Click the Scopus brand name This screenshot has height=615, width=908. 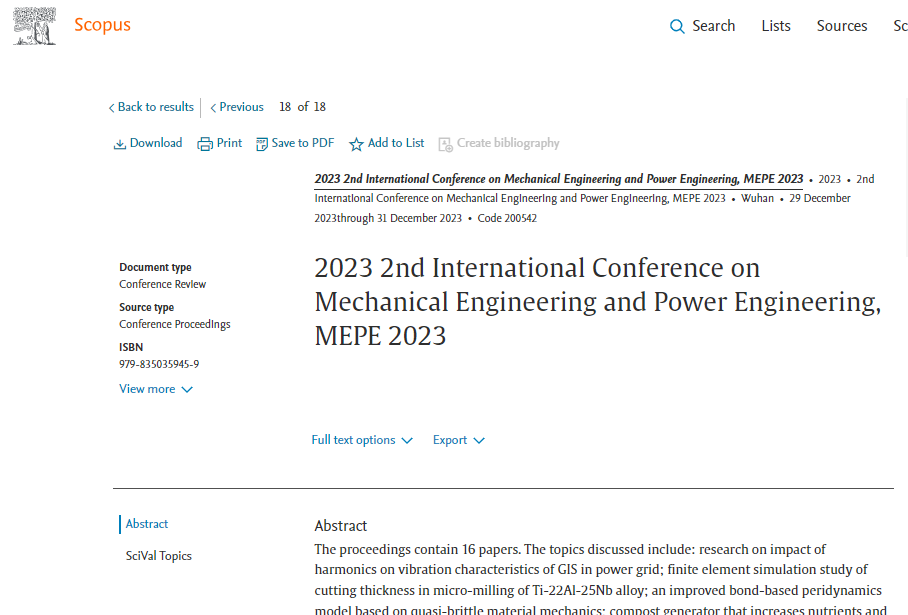coord(102,25)
